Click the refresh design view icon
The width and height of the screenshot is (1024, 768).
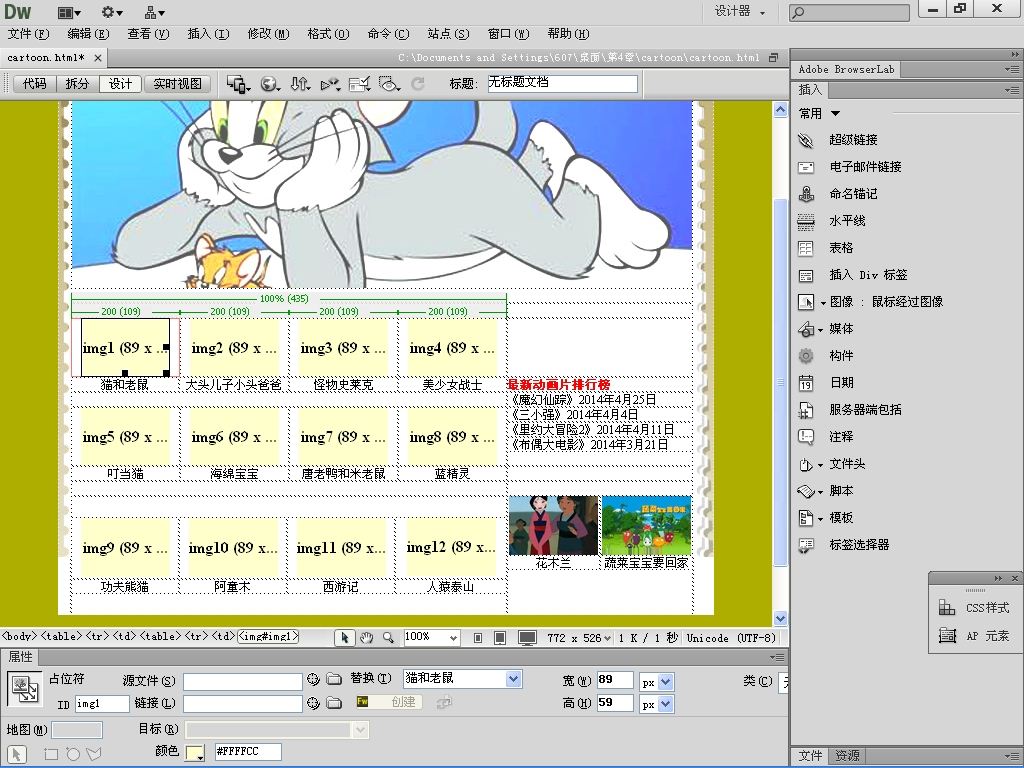418,84
